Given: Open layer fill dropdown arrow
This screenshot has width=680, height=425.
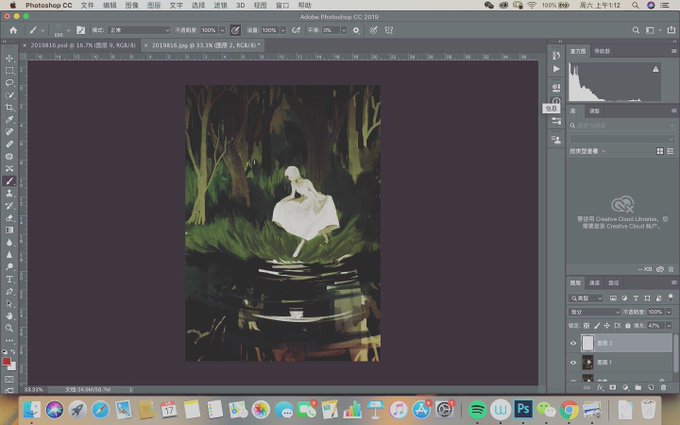Looking at the screenshot, I should point(669,325).
